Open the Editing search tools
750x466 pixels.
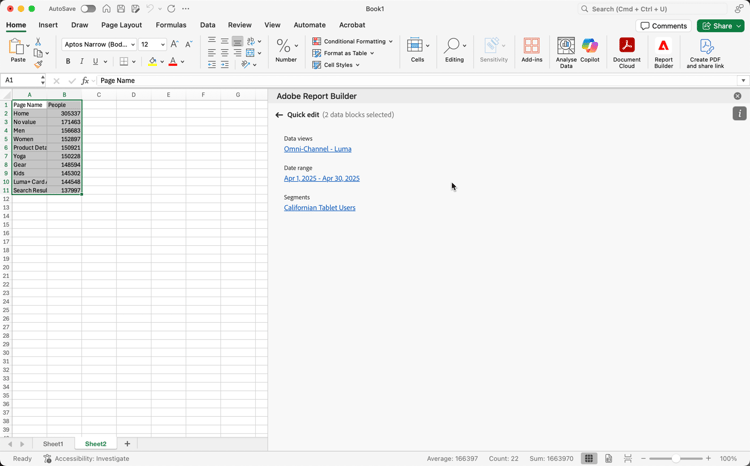pyautogui.click(x=454, y=50)
